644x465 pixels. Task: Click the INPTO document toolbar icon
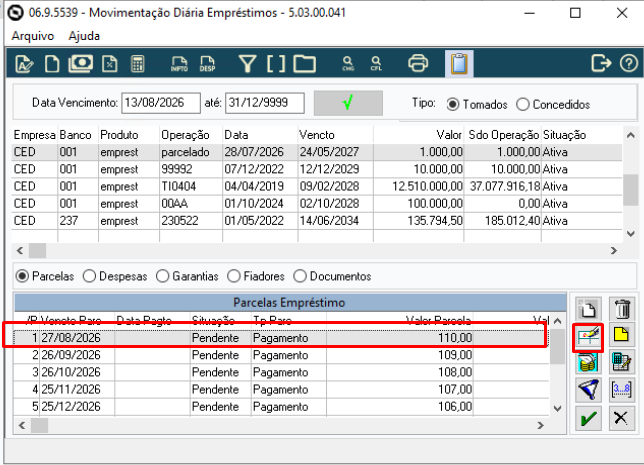[x=179, y=64]
